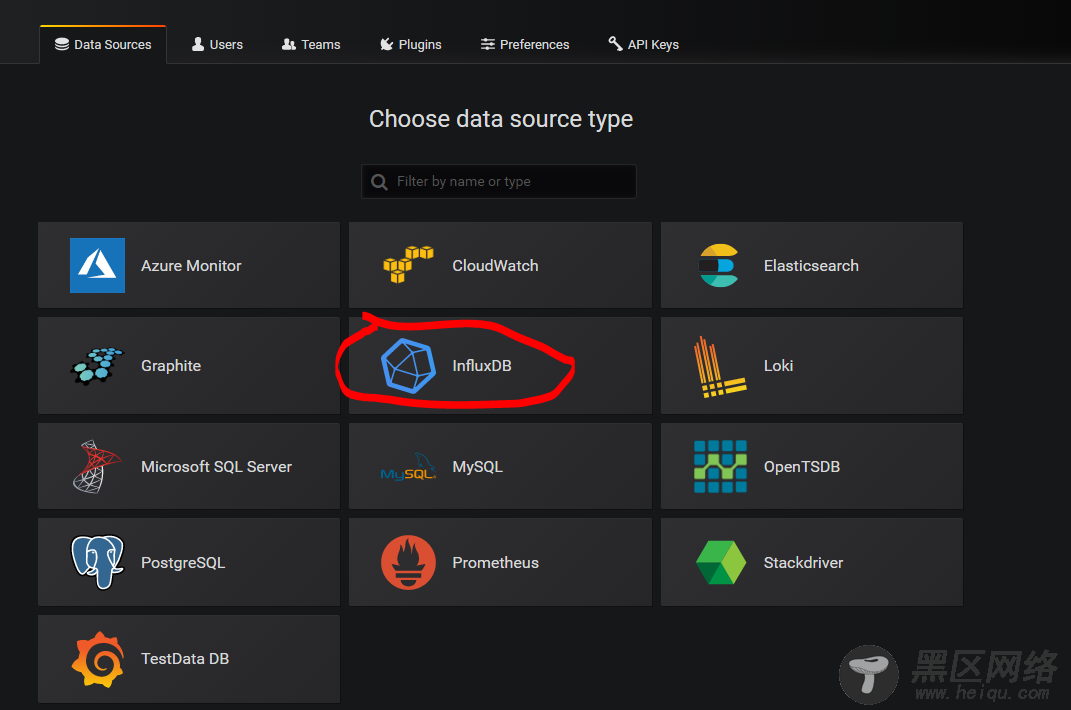Click the Loki striped L icon

point(720,367)
